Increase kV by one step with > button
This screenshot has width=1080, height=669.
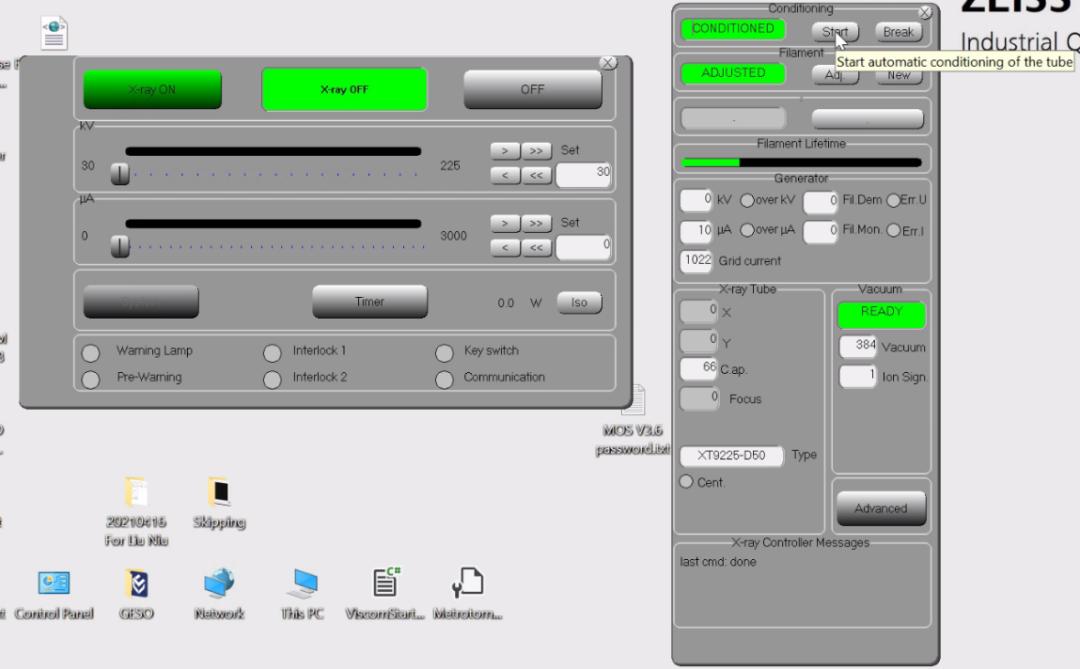[505, 150]
